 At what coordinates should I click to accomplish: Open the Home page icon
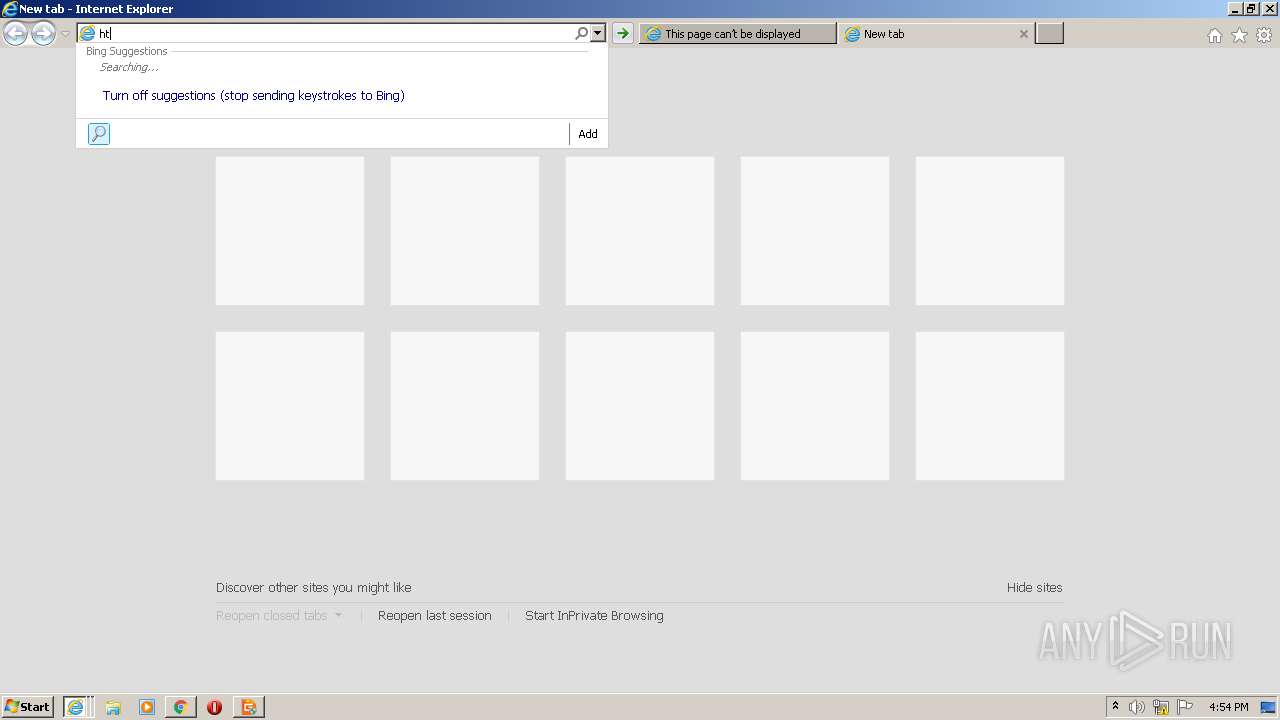click(1214, 35)
